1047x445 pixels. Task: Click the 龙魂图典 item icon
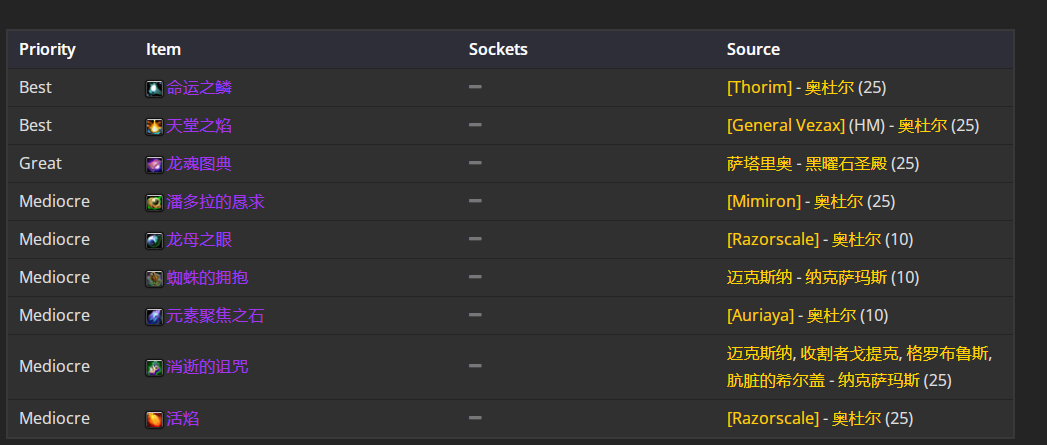[x=154, y=164]
